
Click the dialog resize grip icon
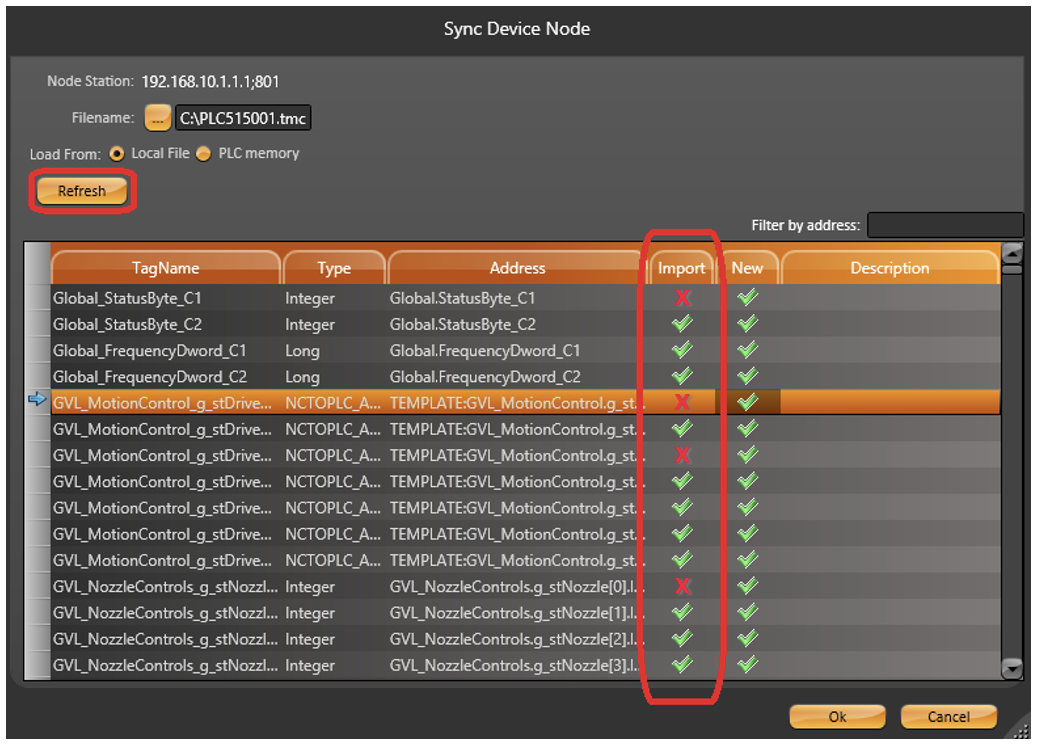point(1019,731)
